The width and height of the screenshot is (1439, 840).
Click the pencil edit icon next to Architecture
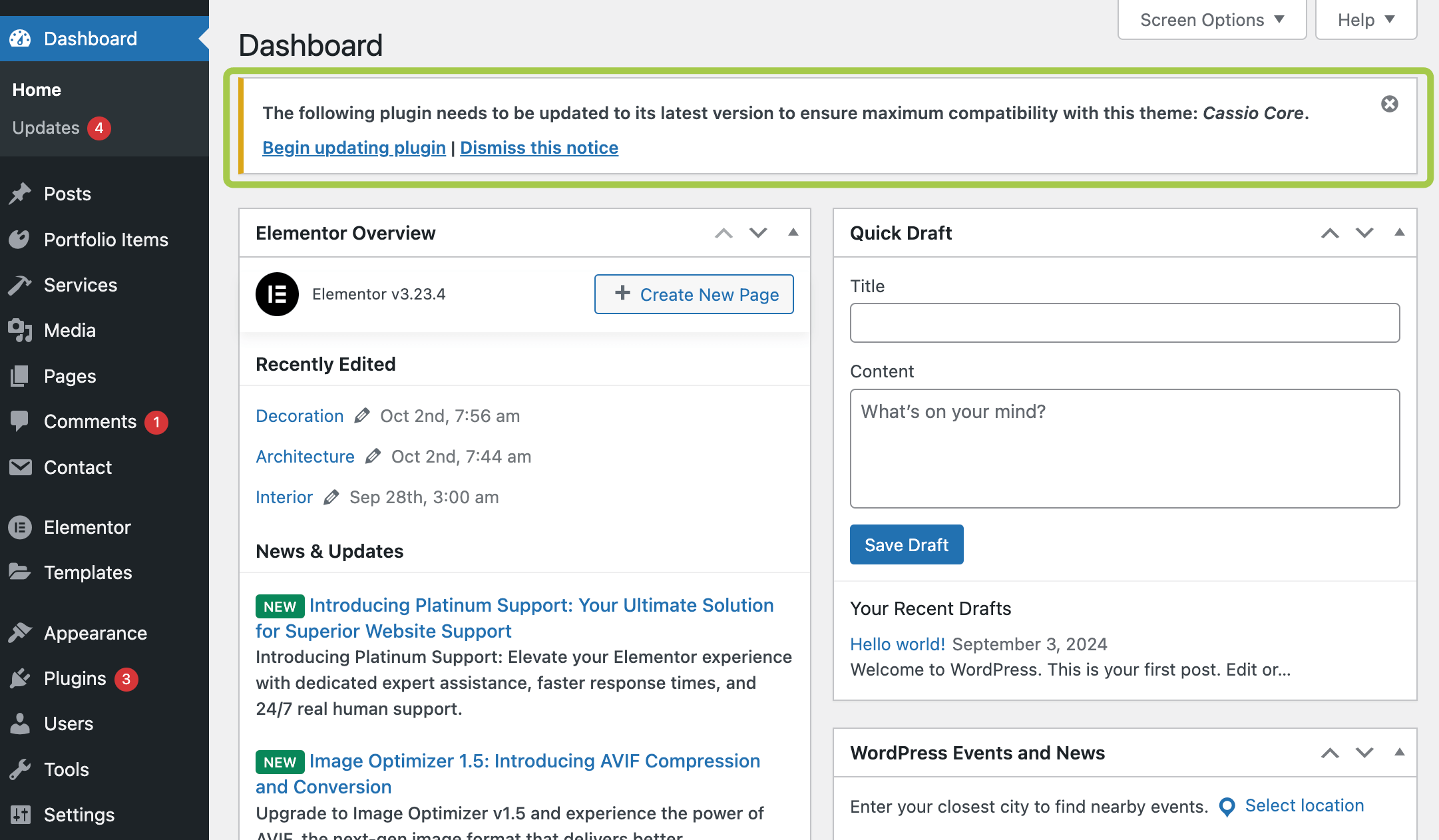pos(373,457)
